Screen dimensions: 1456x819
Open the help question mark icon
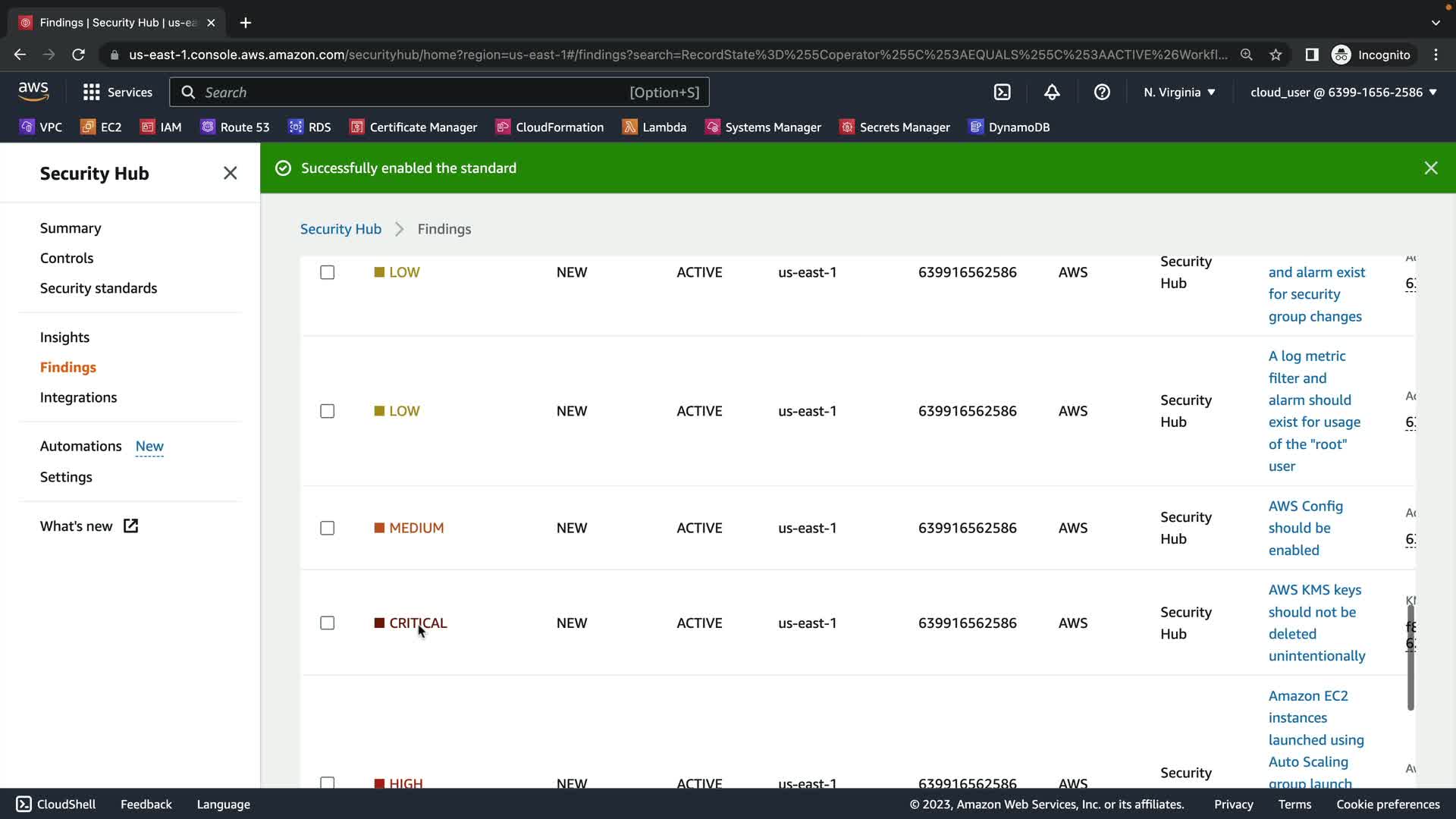coord(1102,92)
